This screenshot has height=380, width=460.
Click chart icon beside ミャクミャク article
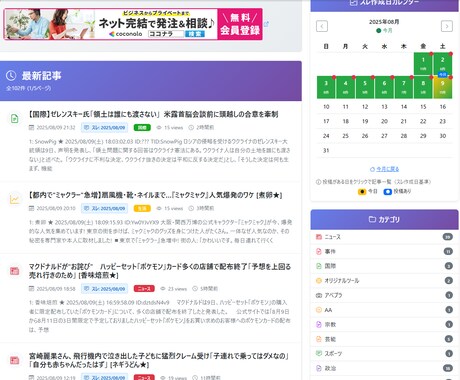pos(14,199)
